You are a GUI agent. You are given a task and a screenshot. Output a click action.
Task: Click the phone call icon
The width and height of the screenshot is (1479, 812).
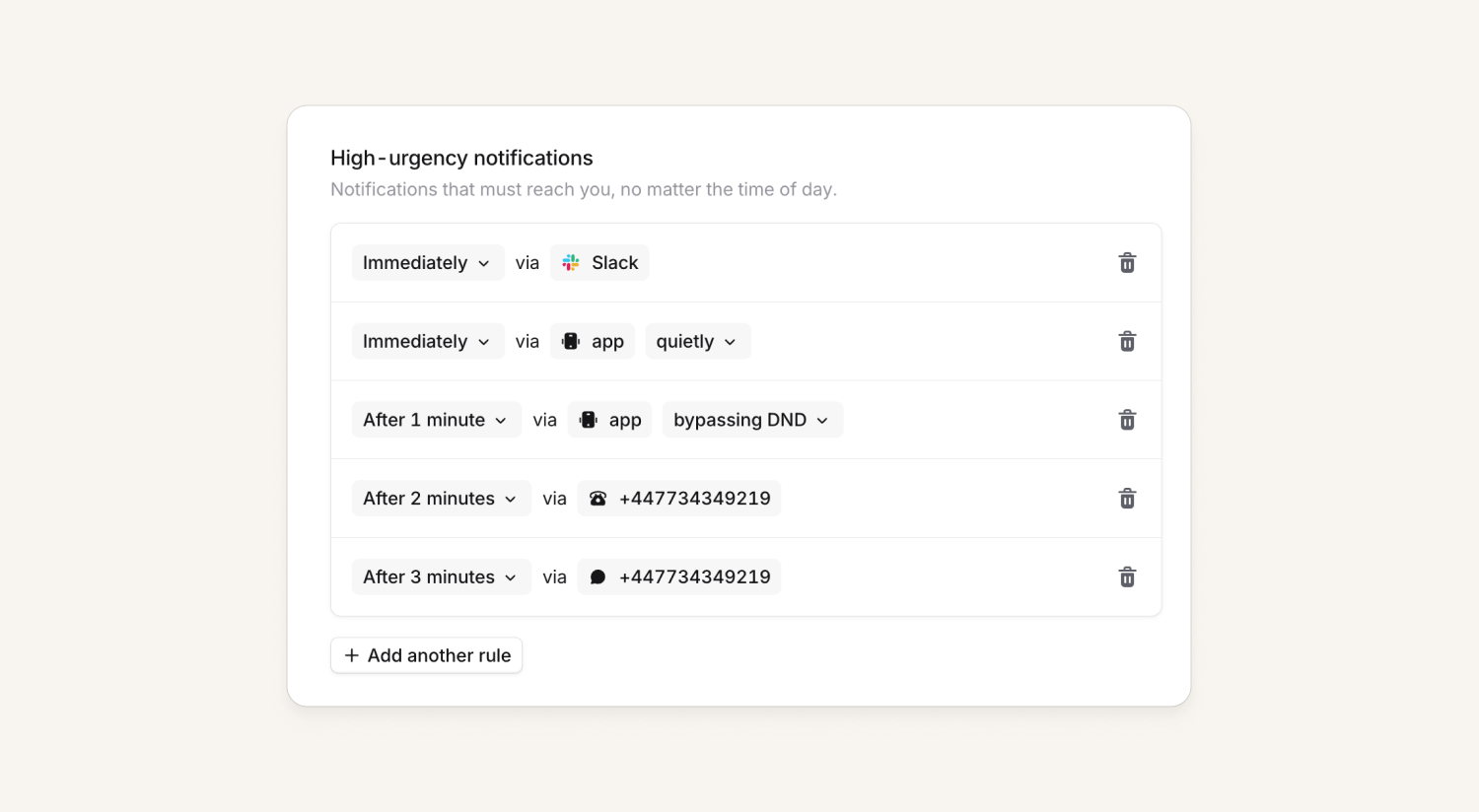point(598,499)
